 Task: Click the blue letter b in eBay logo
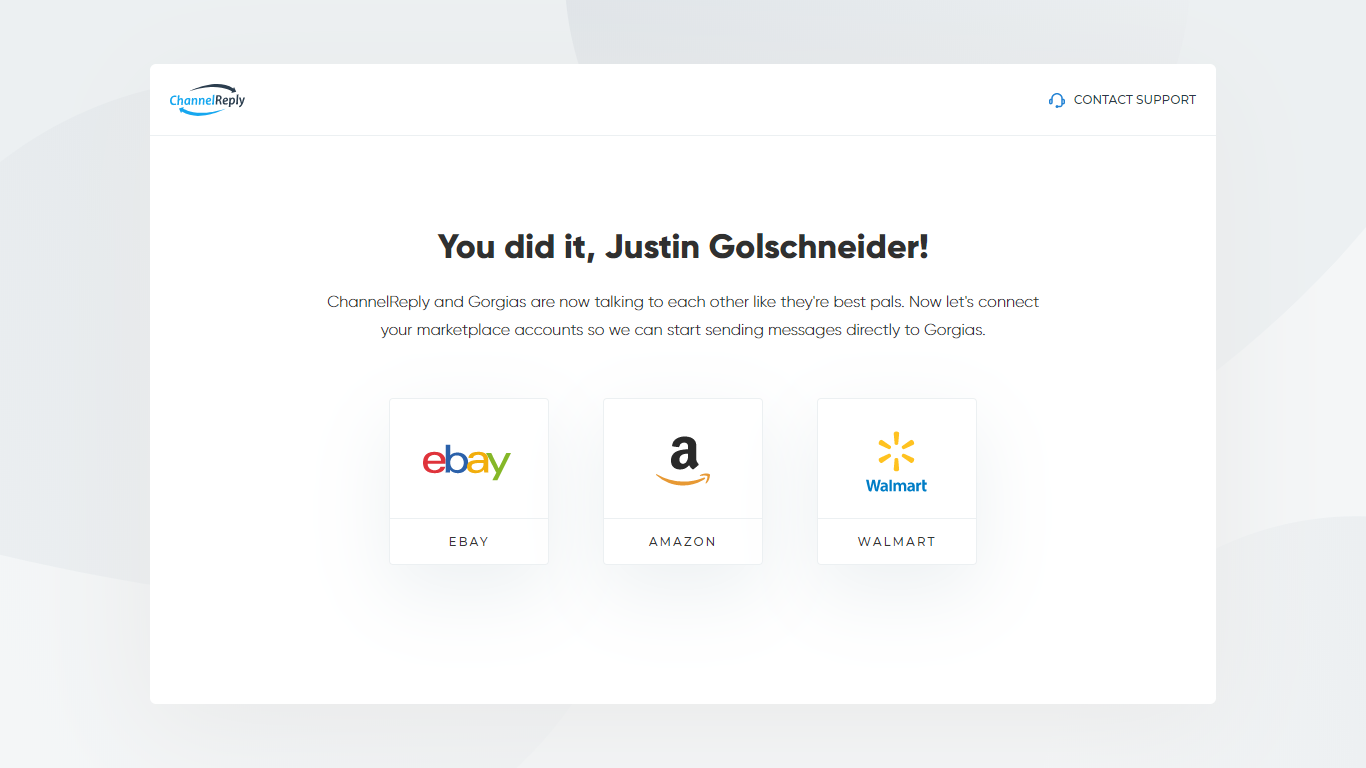pos(455,457)
